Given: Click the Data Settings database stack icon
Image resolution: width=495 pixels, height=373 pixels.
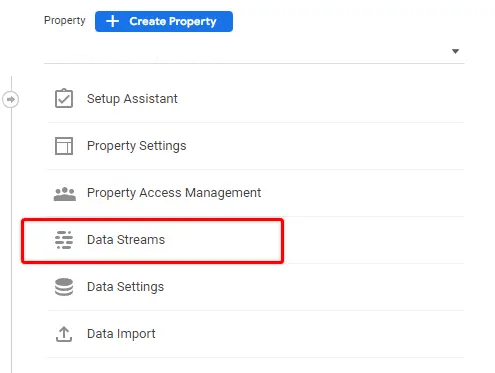Looking at the screenshot, I should coord(64,287).
